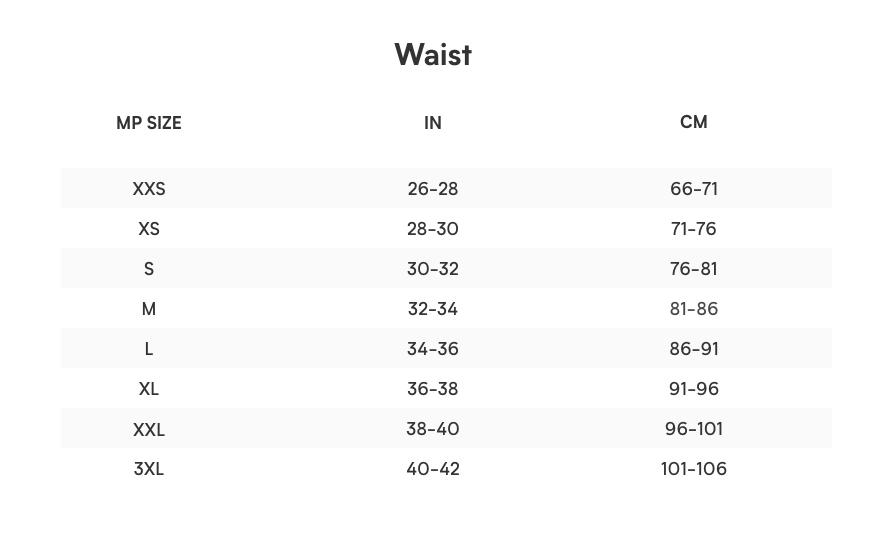
Task: Click the S size label
Action: (x=149, y=269)
